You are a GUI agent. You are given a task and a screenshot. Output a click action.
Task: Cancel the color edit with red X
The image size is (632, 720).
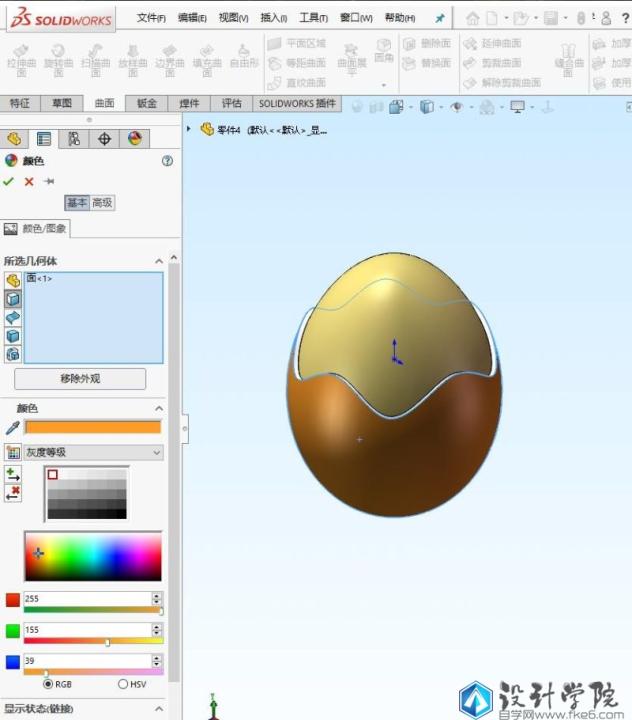[29, 181]
